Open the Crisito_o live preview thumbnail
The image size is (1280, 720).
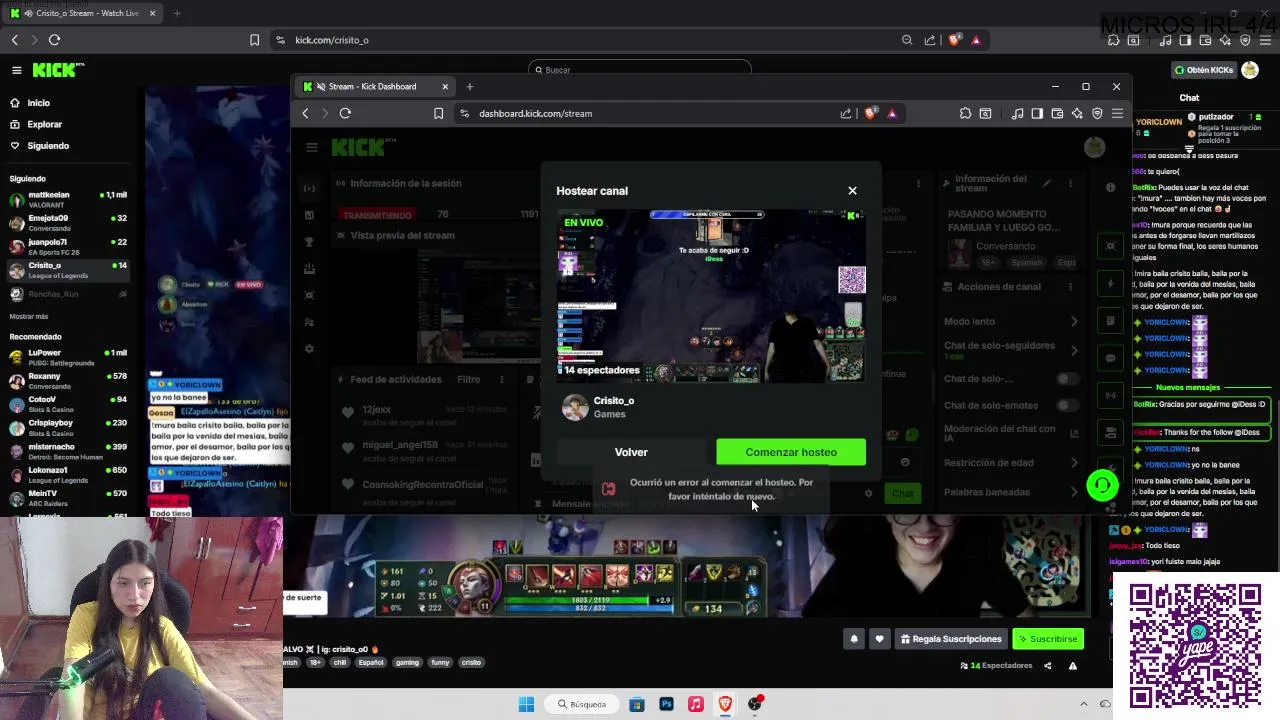click(711, 296)
